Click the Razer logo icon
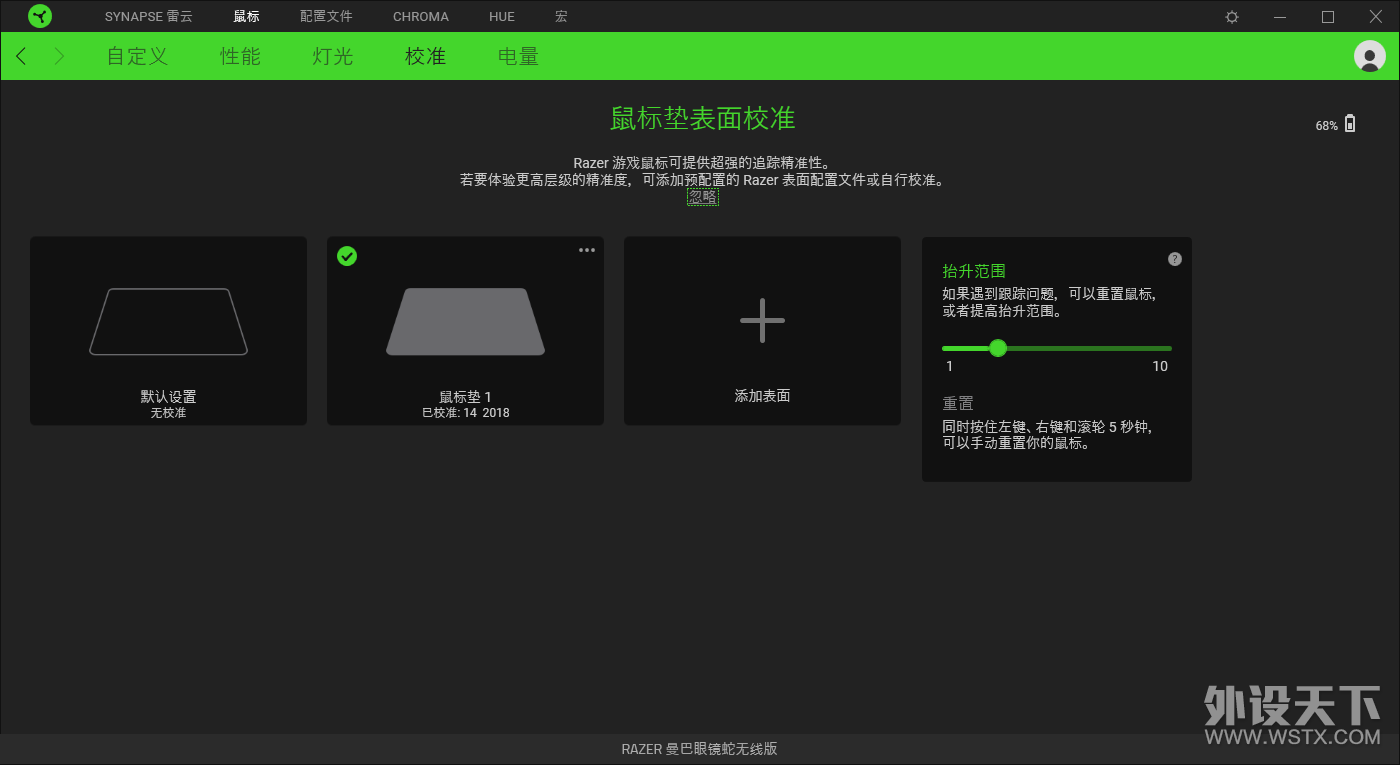This screenshot has height=765, width=1400. [x=39, y=16]
